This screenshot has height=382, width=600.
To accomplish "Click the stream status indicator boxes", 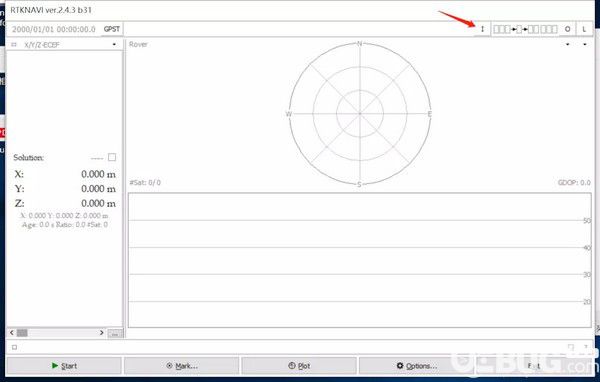I will [525, 29].
